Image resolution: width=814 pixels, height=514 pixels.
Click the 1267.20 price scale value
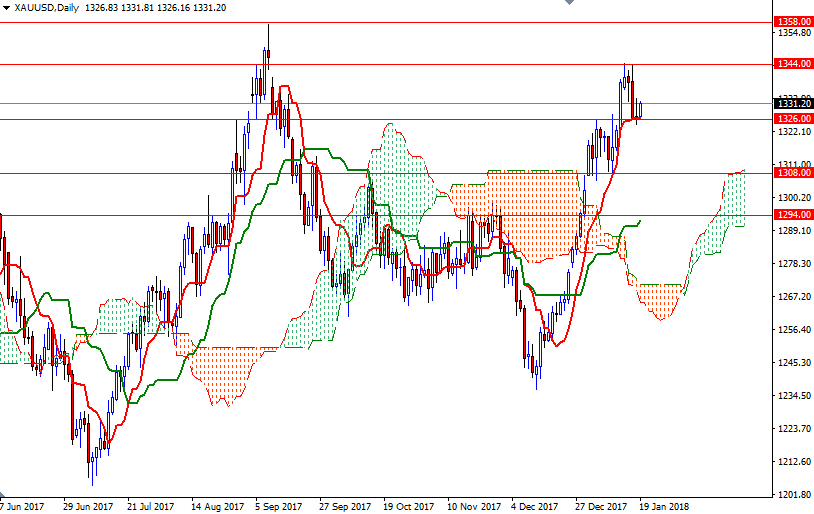coord(793,297)
